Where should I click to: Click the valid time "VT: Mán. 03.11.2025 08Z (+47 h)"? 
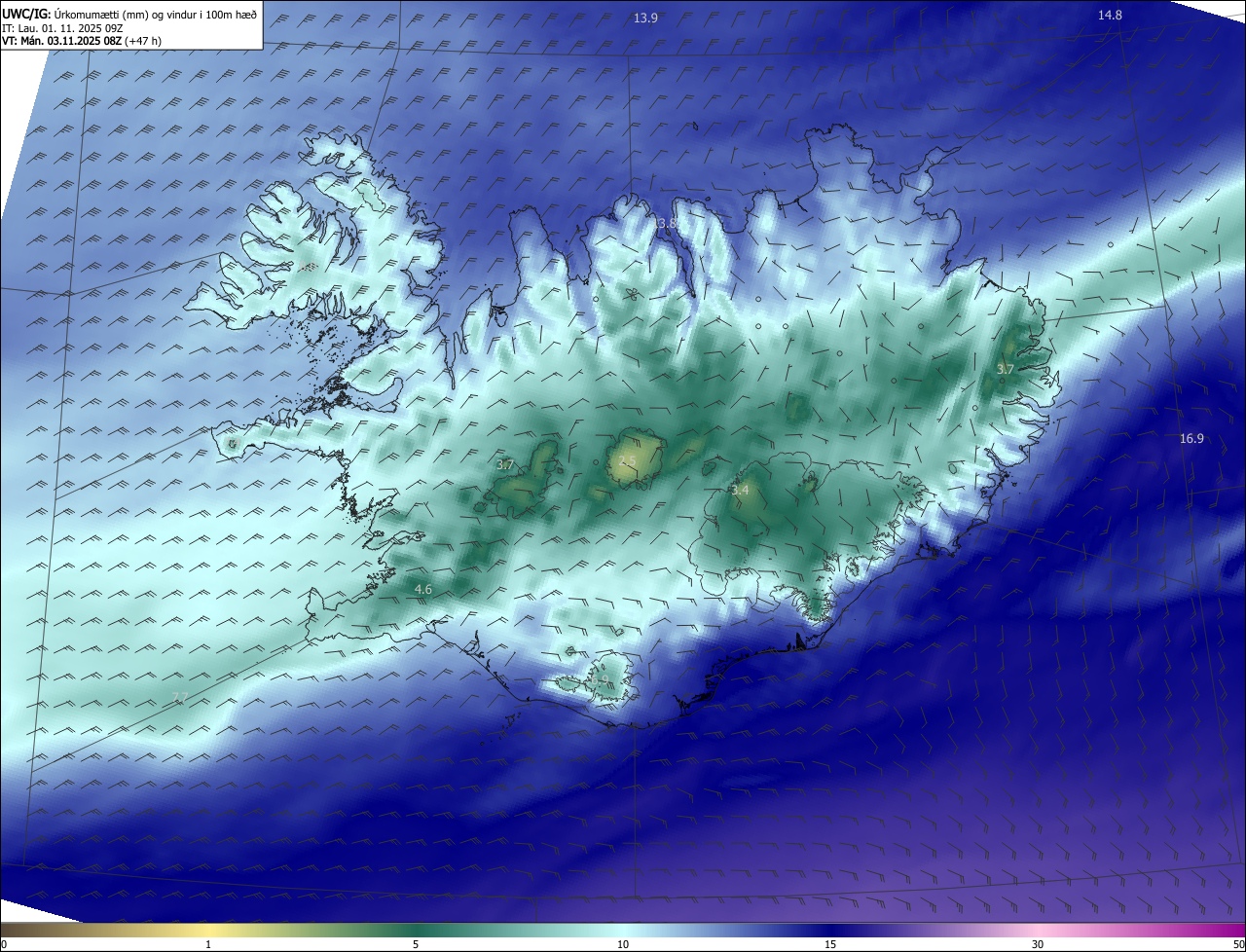click(x=82, y=41)
